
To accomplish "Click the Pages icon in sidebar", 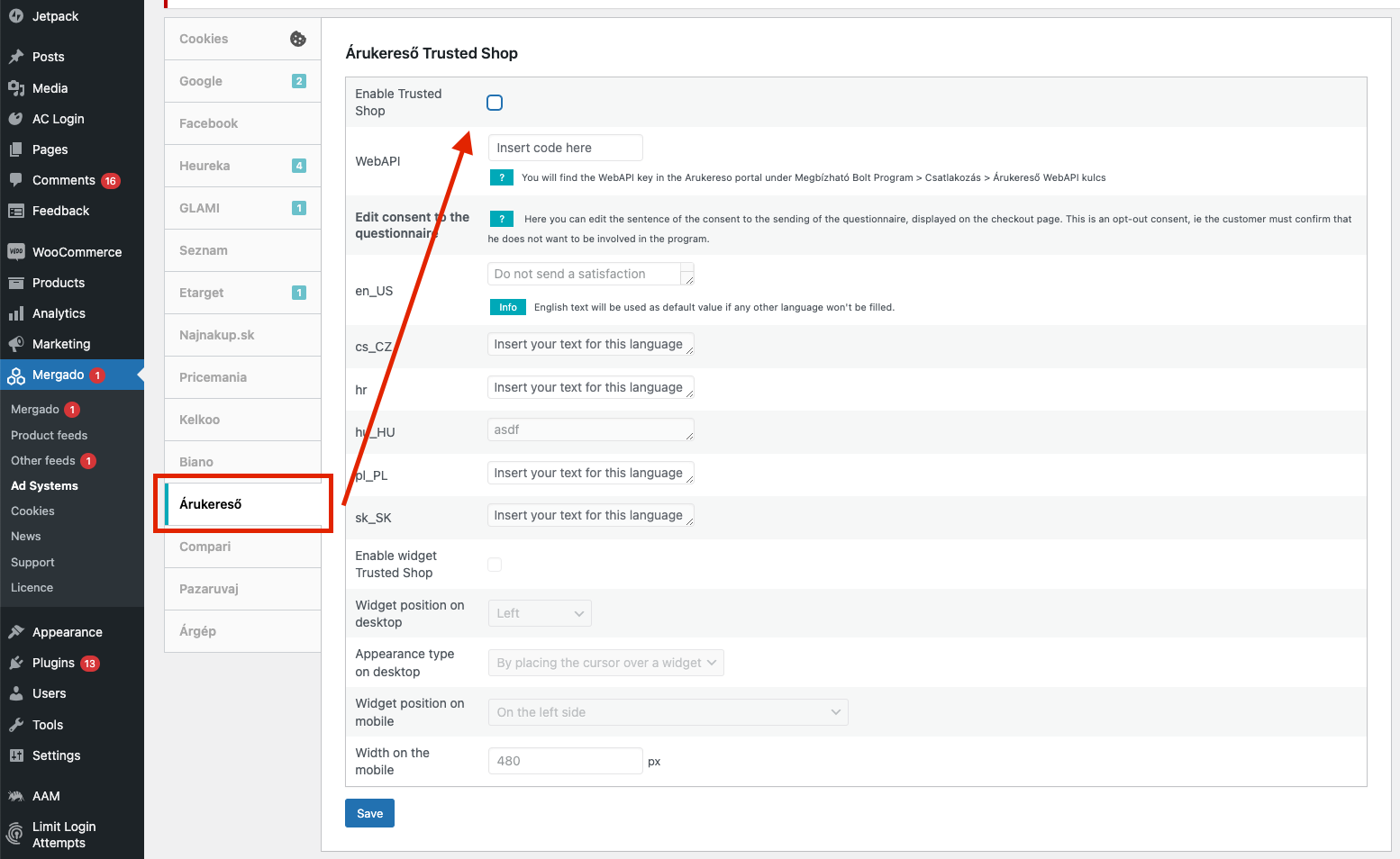I will pyautogui.click(x=16, y=149).
